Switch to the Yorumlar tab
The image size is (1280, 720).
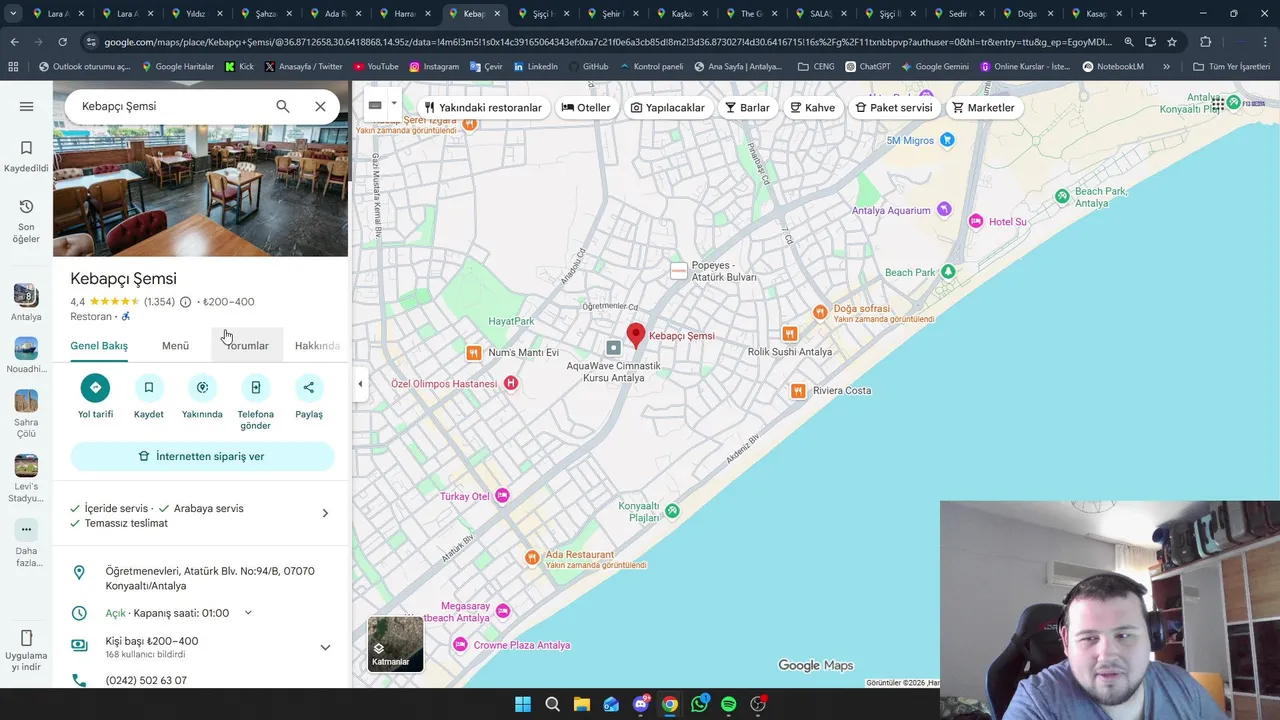click(x=247, y=346)
